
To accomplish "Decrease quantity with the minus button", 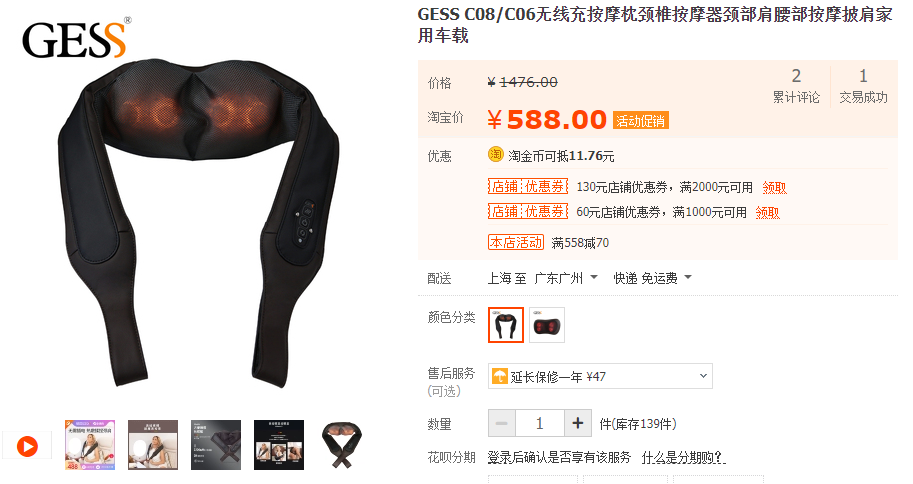I will click(502, 423).
